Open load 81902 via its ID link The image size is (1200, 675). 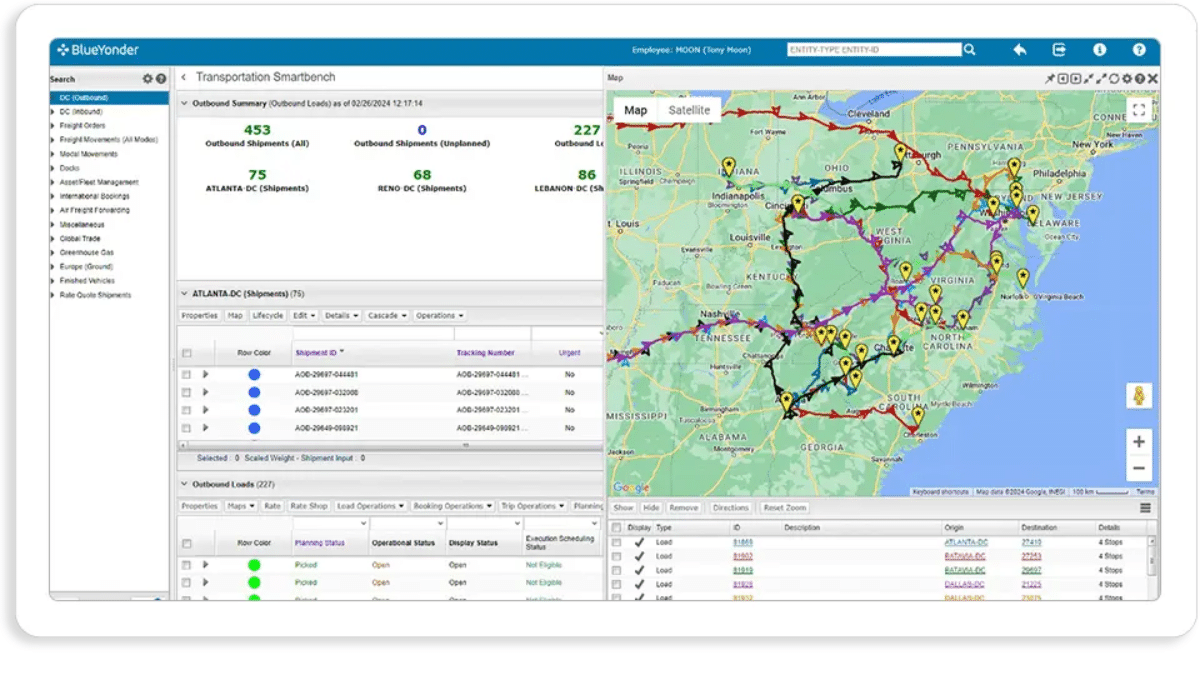pos(741,557)
